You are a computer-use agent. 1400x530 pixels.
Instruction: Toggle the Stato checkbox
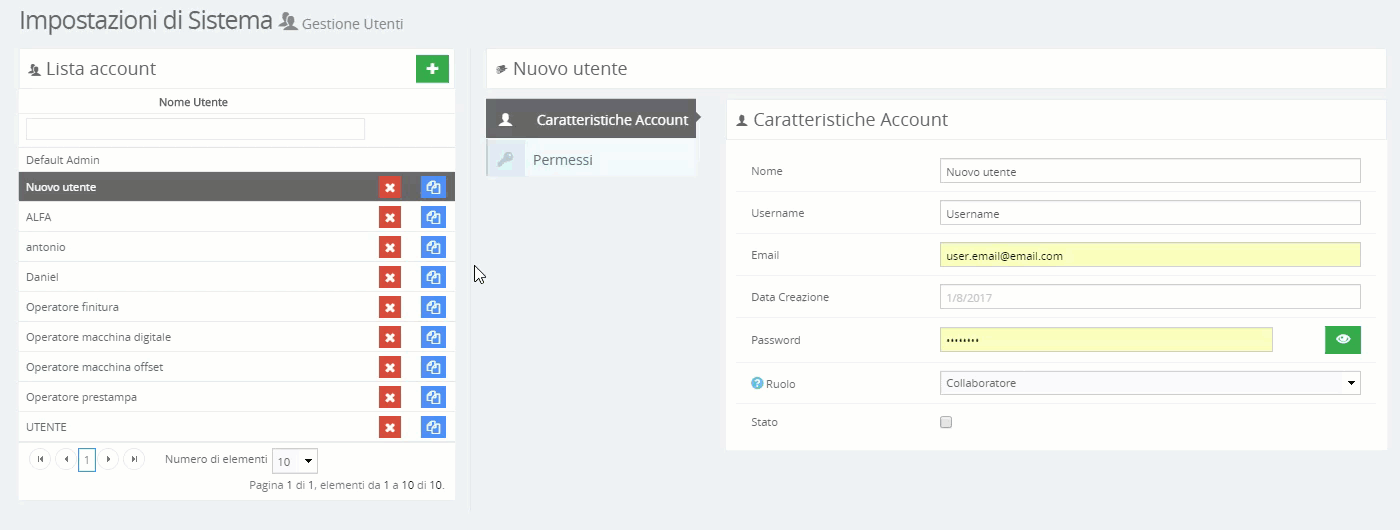click(x=946, y=422)
